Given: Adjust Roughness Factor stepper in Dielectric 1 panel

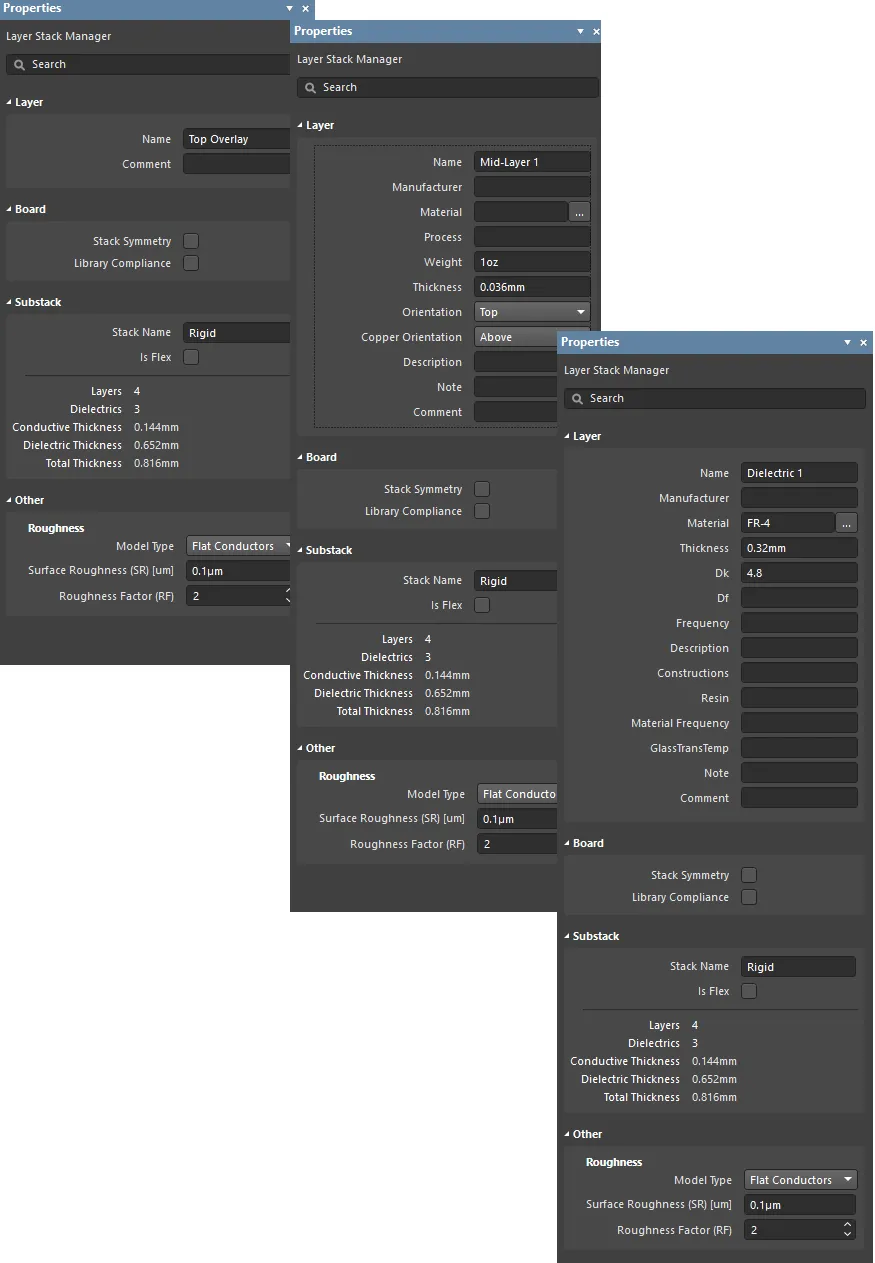Looking at the screenshot, I should pos(848,1230).
